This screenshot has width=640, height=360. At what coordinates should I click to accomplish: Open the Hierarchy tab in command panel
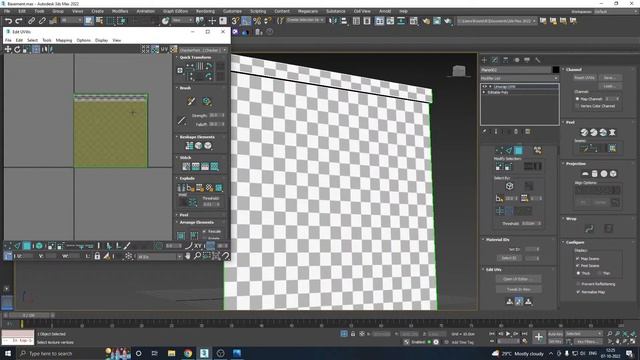click(x=506, y=60)
